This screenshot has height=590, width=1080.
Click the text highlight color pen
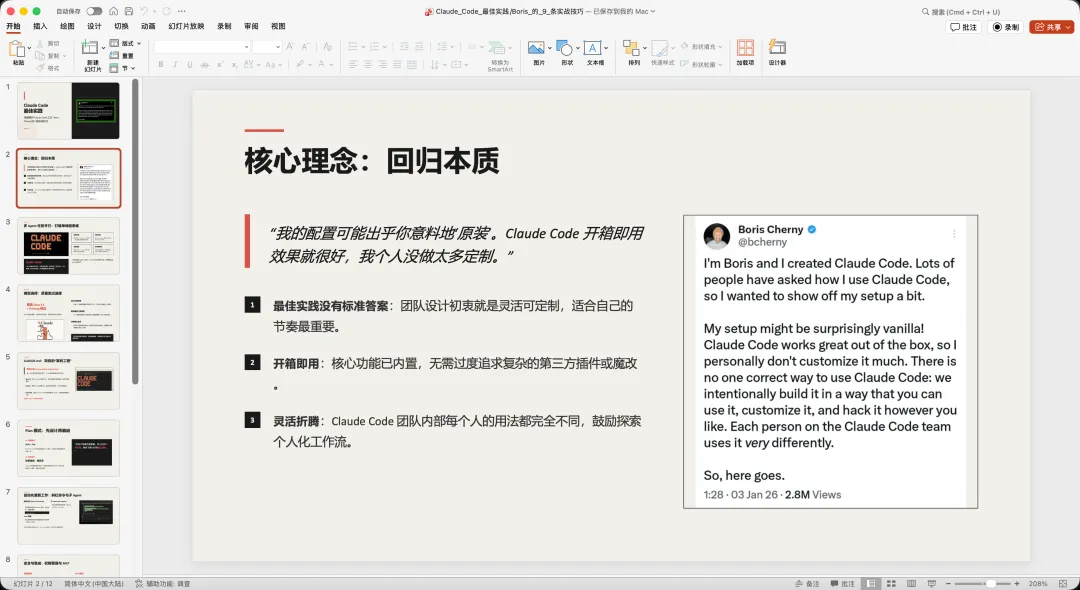click(300, 65)
